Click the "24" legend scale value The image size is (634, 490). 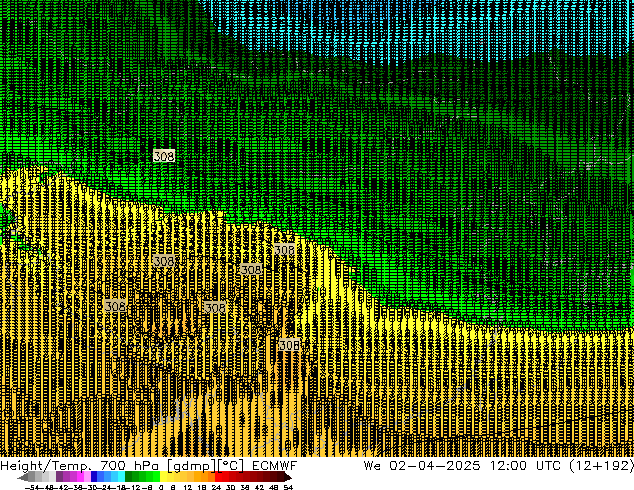[x=216, y=487]
